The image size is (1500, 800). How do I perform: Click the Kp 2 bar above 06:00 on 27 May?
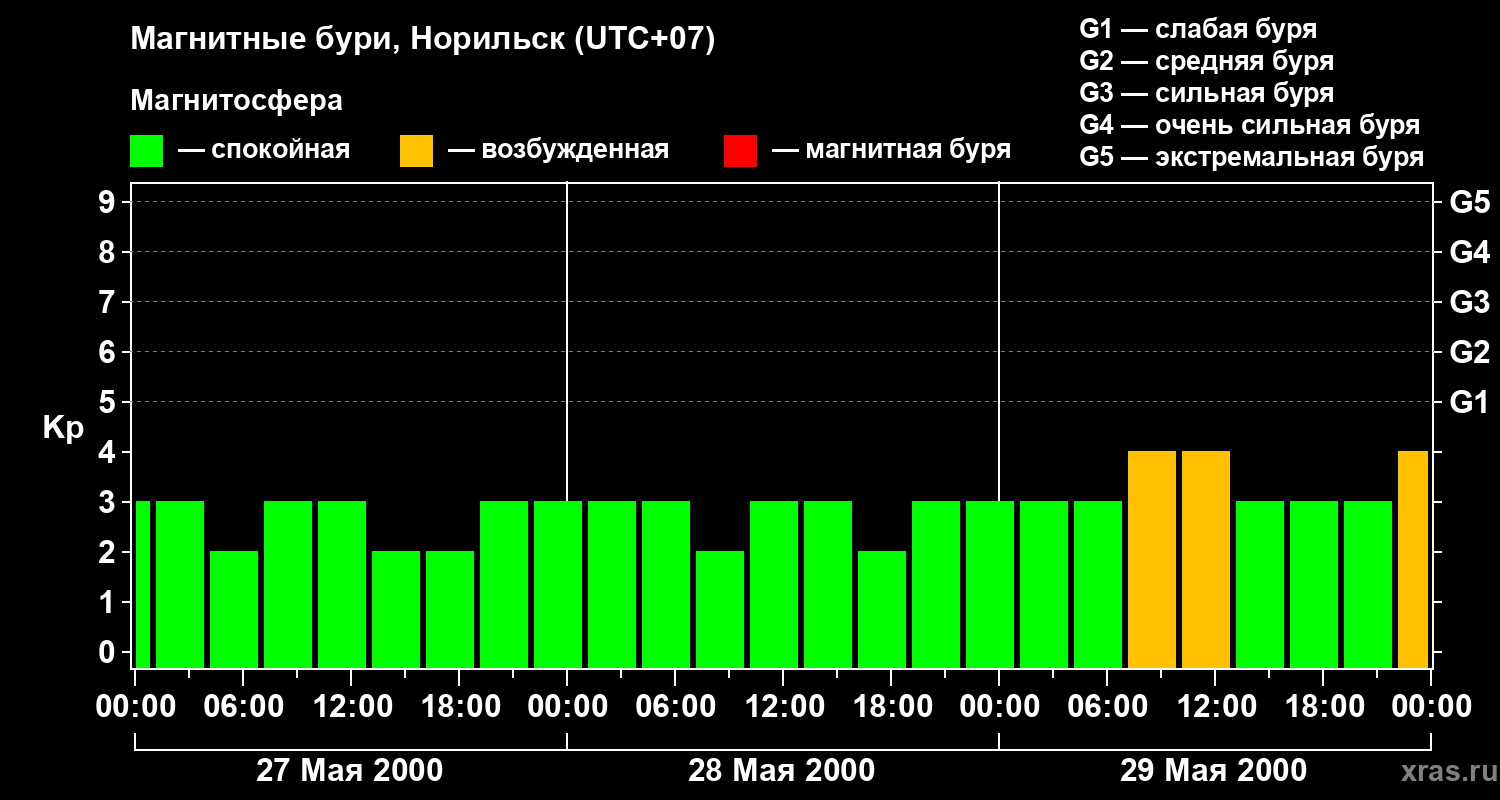pyautogui.click(x=234, y=609)
